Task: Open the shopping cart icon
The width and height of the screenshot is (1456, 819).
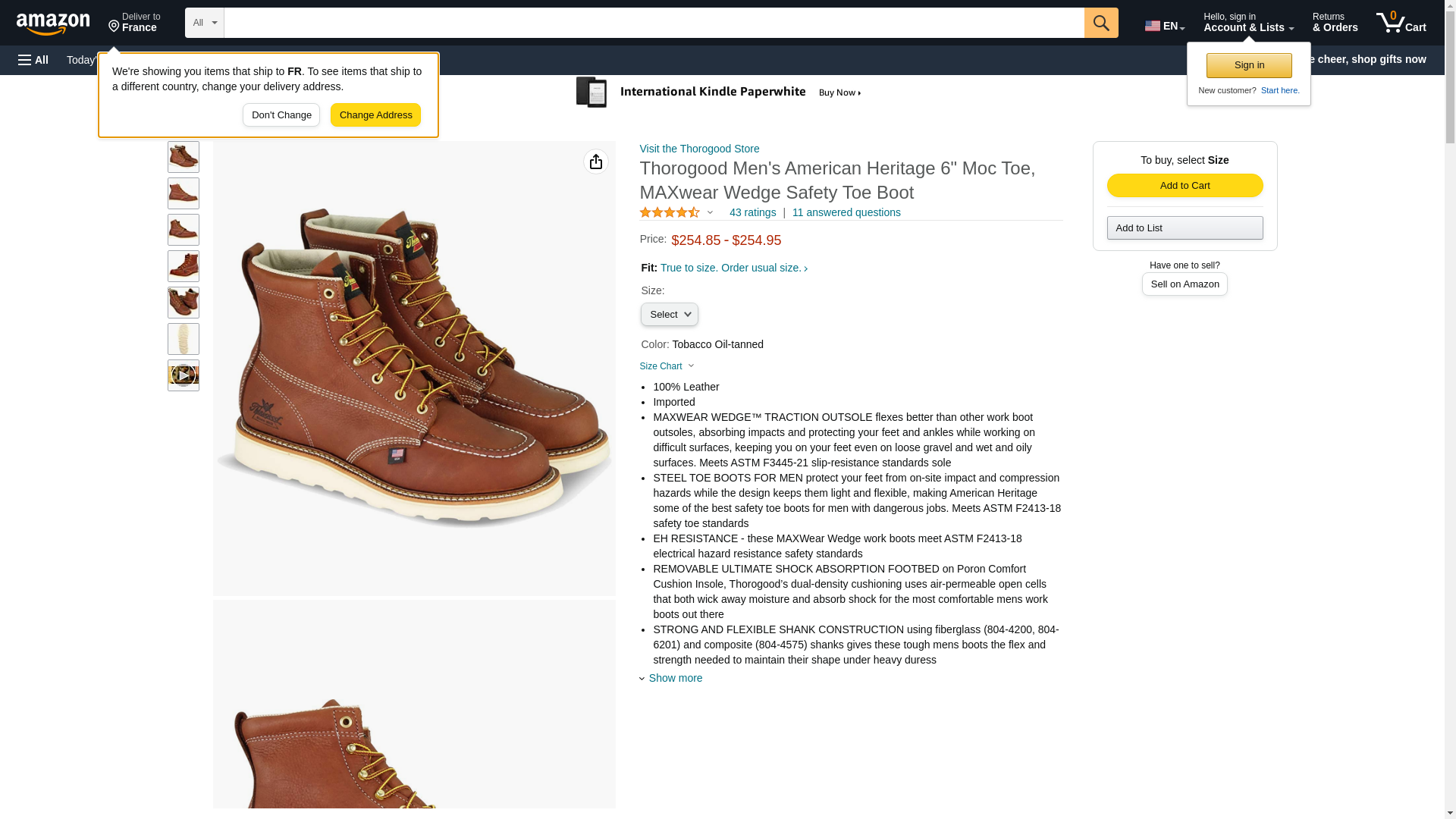Action: pyautogui.click(x=1401, y=22)
